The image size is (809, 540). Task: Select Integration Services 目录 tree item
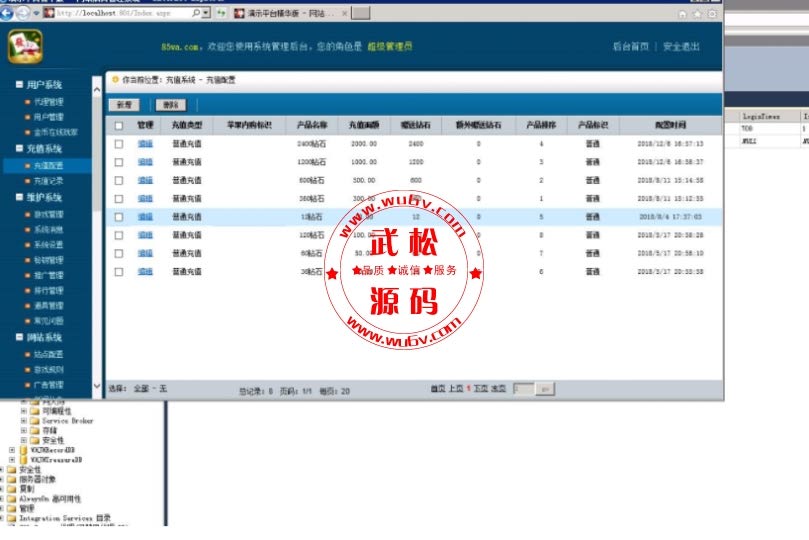(65, 518)
